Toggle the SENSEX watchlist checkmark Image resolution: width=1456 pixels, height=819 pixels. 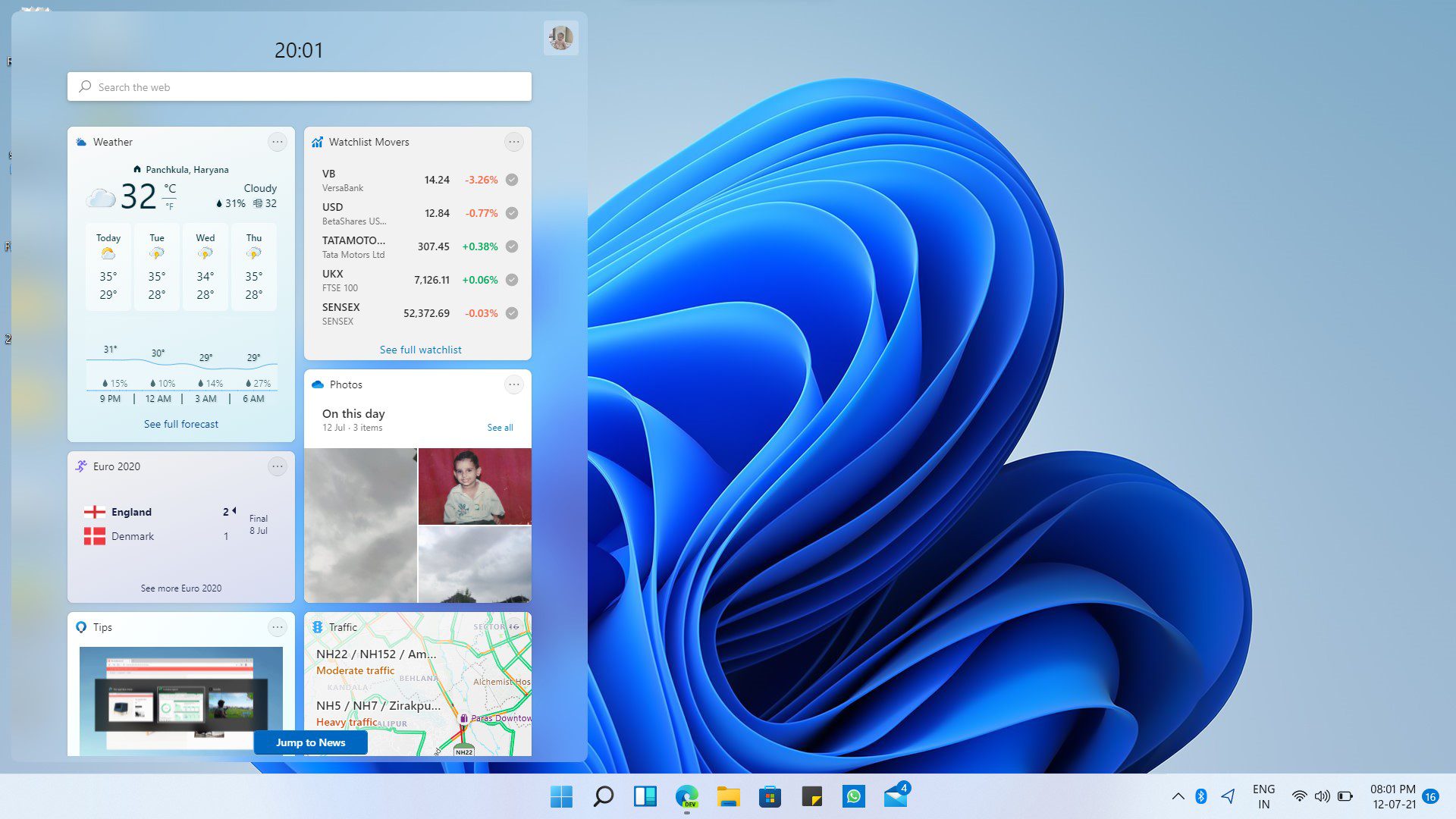[511, 312]
